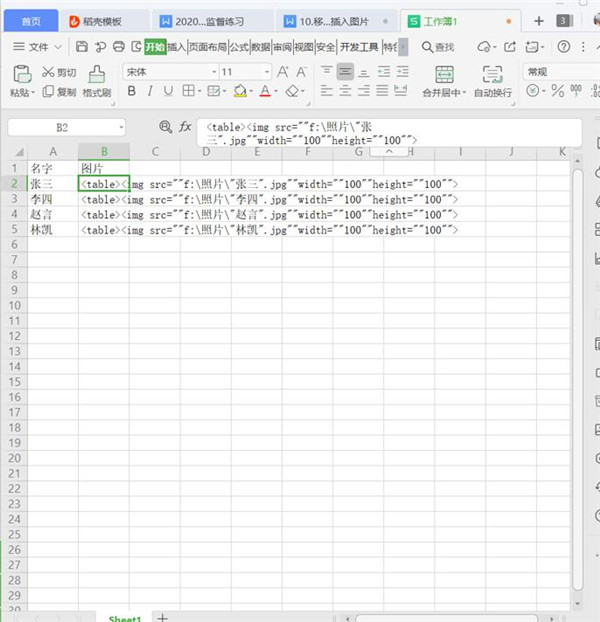Click the zoom magnifier next to fx

165,127
